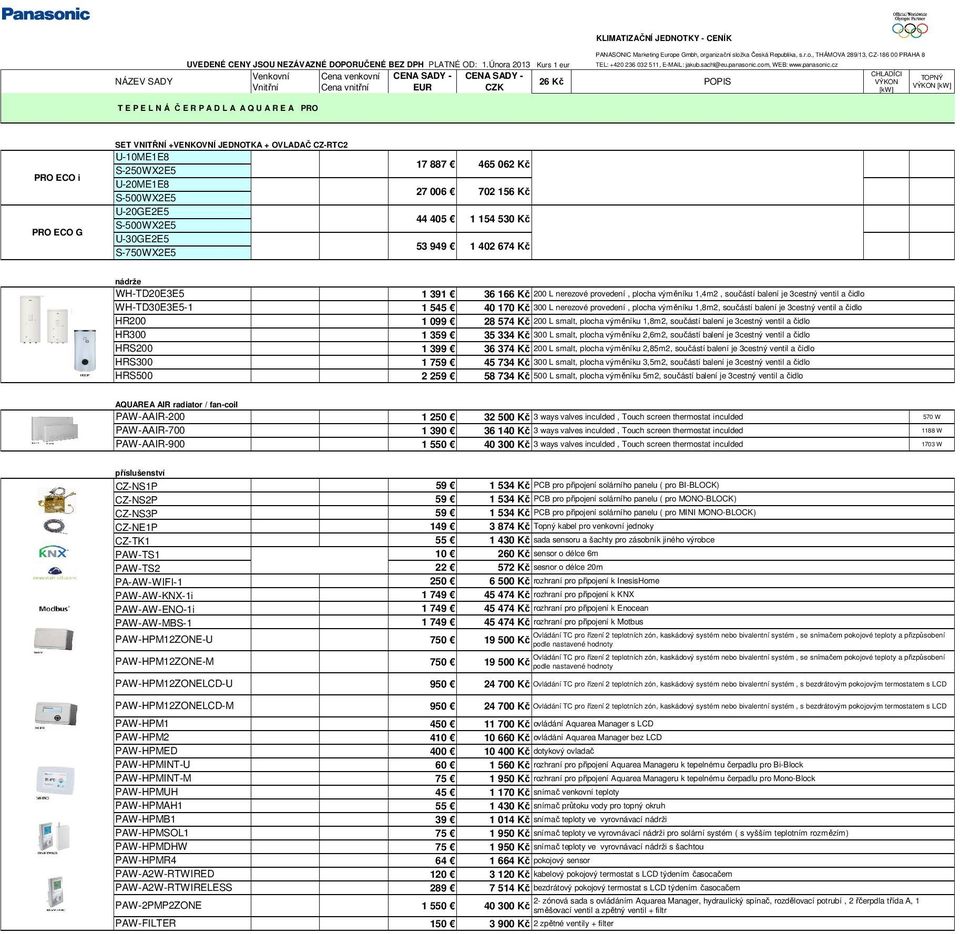The image size is (960, 934).
Task: Select the 'PAW-HPM12ZONELCD-M' accessory name
Action: pos(174,705)
